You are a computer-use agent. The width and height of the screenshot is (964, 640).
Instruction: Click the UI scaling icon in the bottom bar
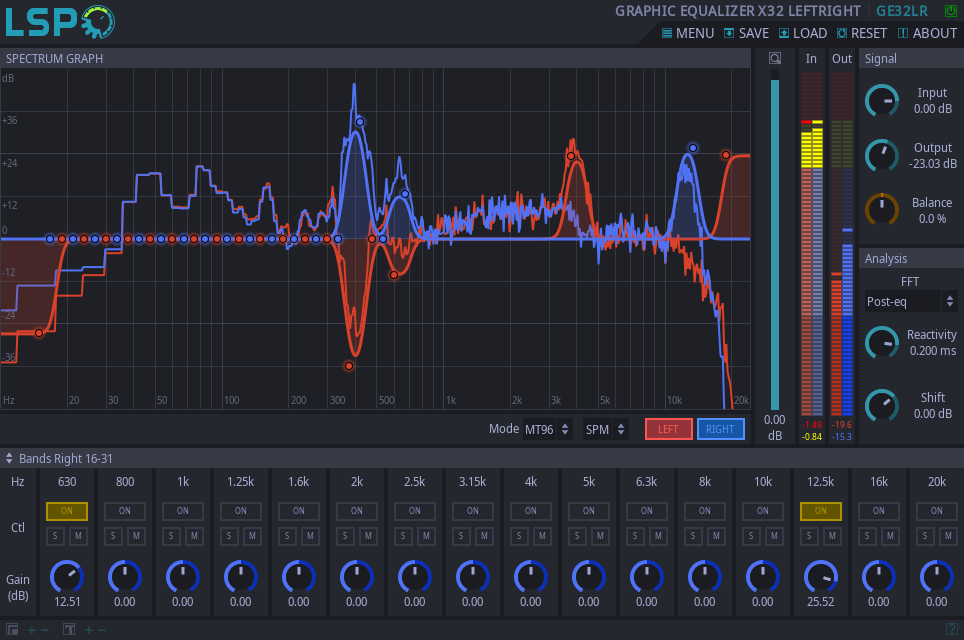click(x=12, y=630)
